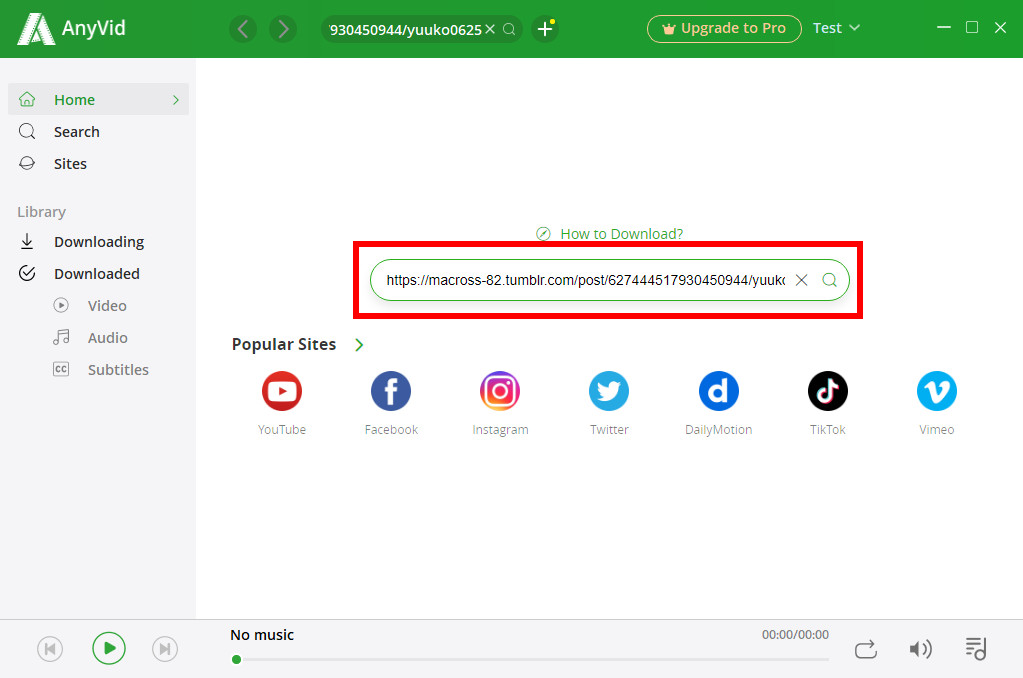
Task: Open the Downloading library section
Action: click(99, 242)
